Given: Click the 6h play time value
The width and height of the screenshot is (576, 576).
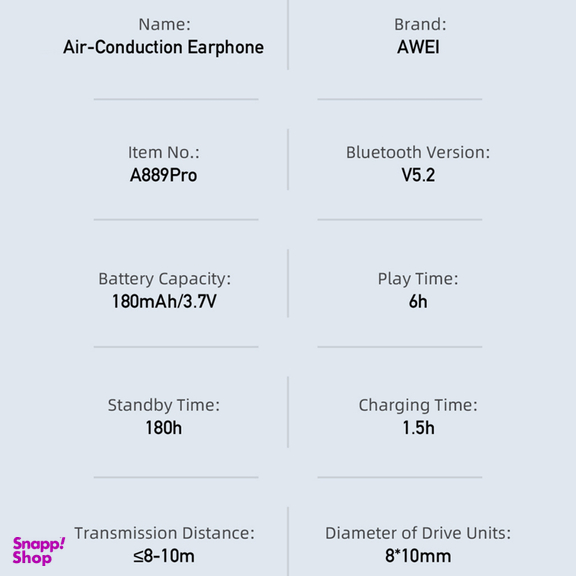Looking at the screenshot, I should tap(418, 302).
